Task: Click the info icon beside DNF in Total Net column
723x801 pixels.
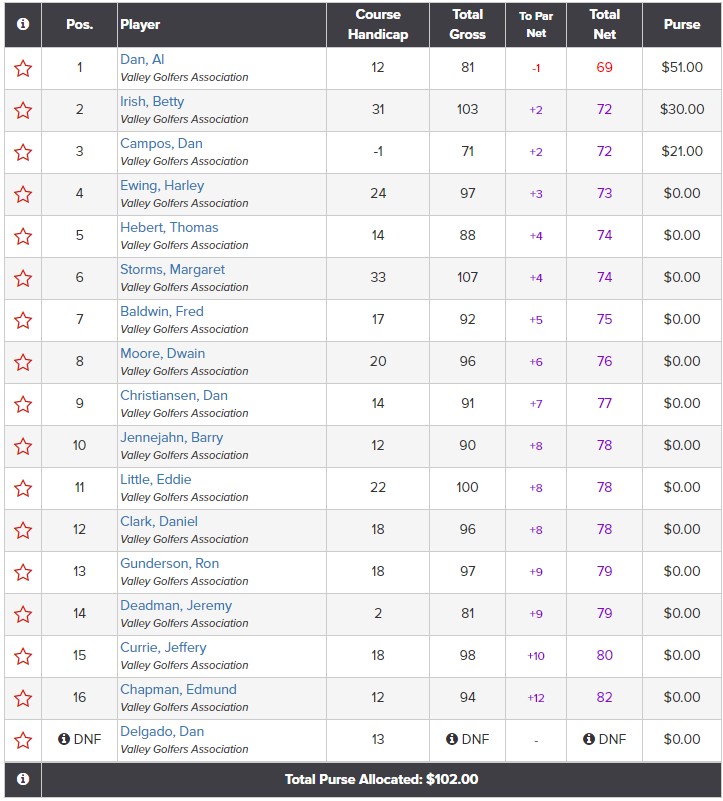Action: click(589, 739)
